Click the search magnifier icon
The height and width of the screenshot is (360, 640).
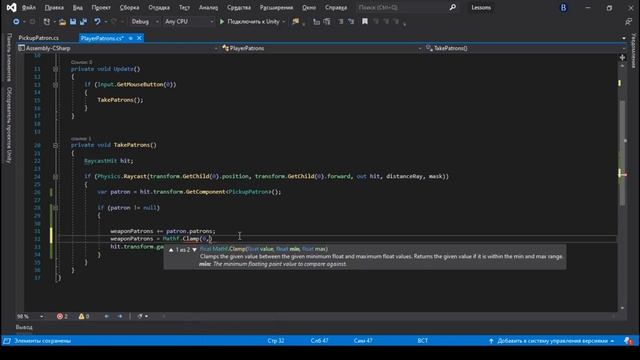[x=453, y=7]
